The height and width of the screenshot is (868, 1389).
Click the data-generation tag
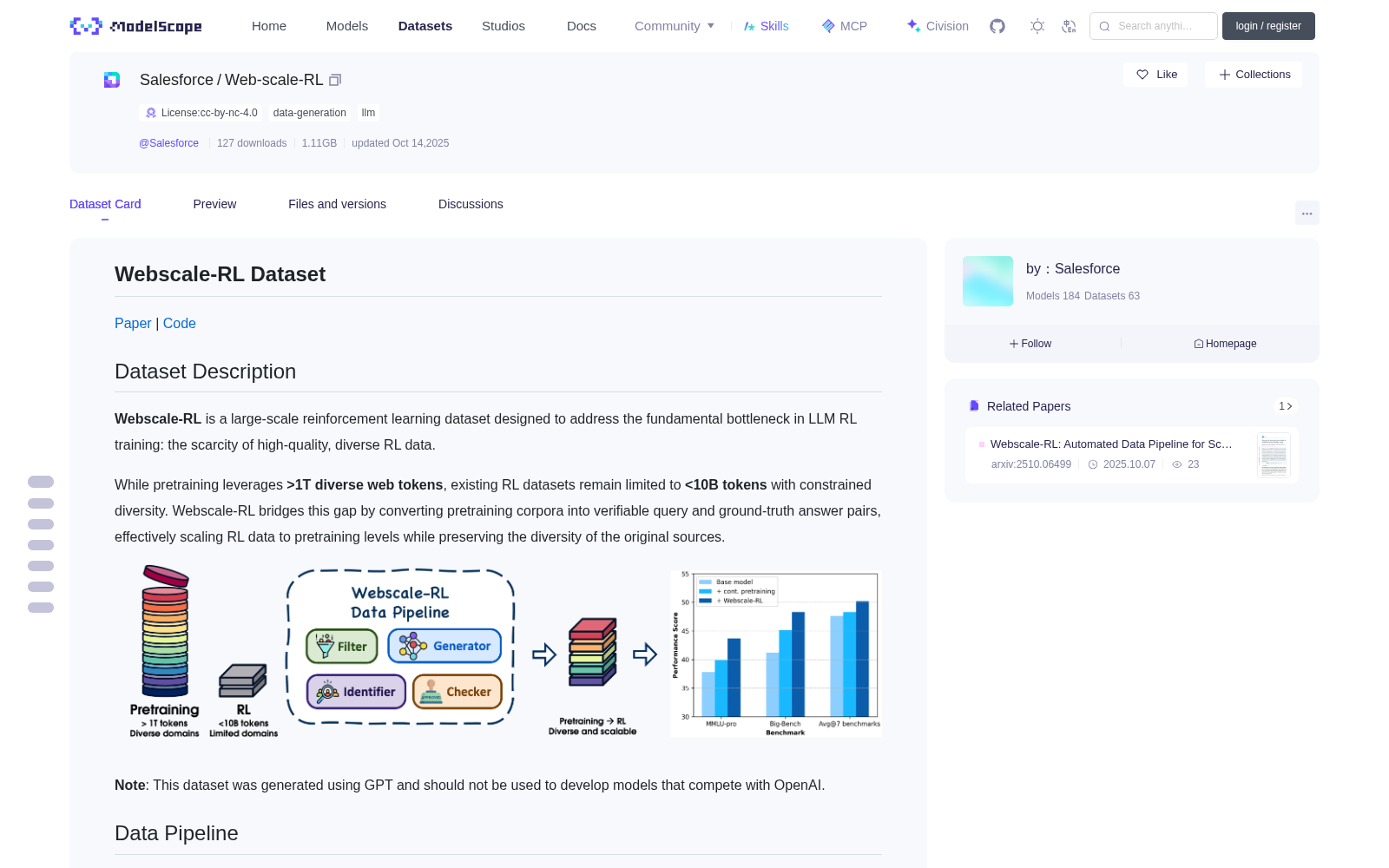click(309, 113)
